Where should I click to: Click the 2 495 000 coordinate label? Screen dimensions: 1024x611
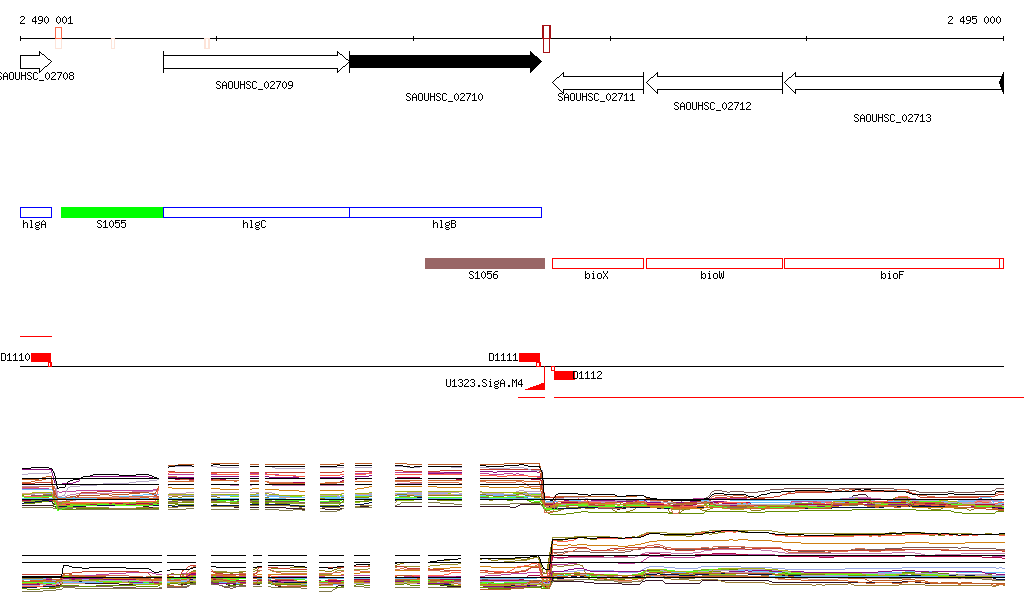pyautogui.click(x=974, y=20)
